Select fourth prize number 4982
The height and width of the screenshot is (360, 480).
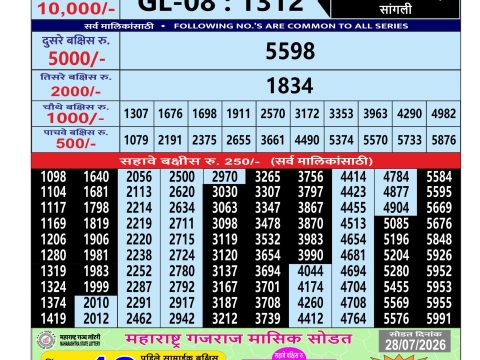[444, 114]
